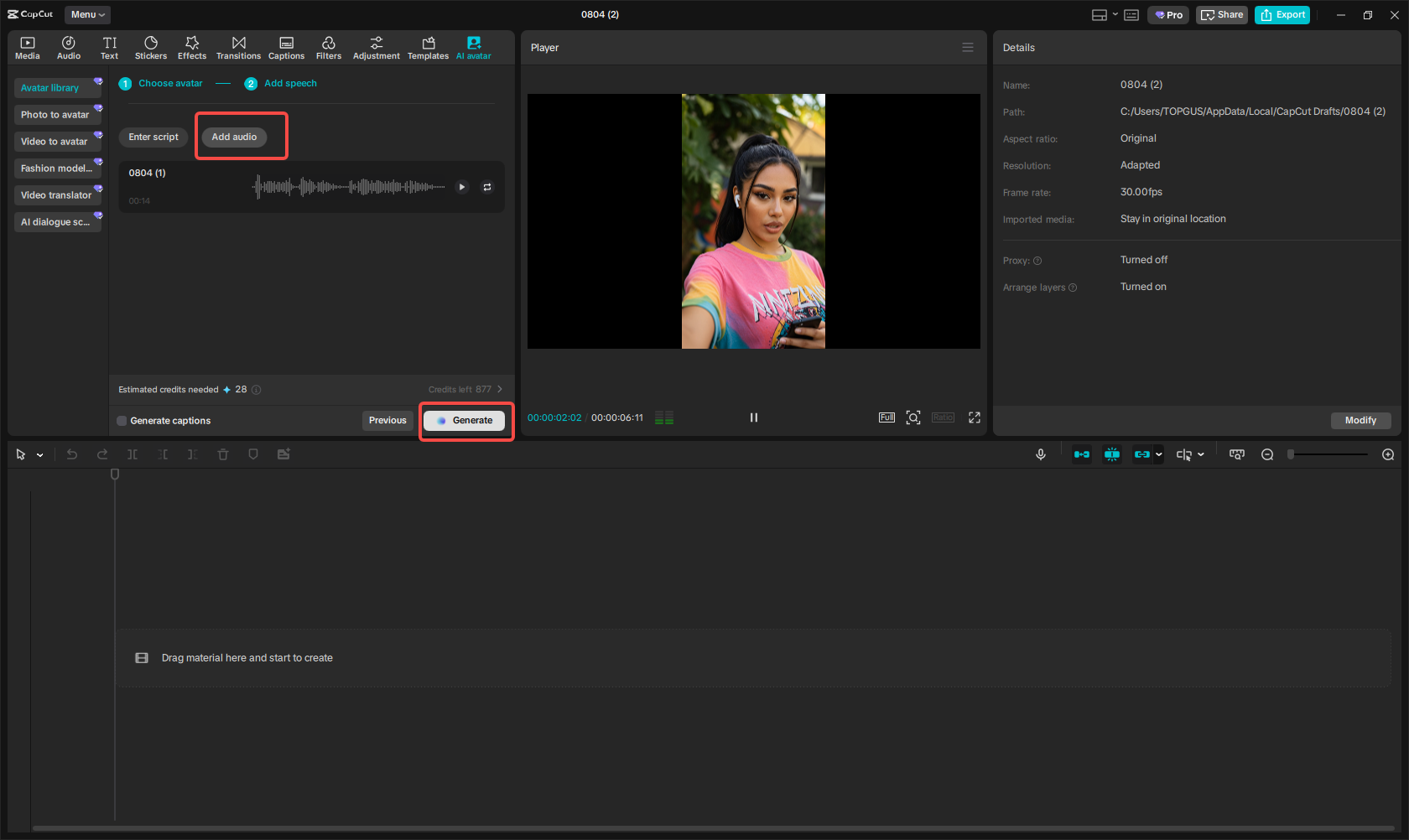Click the Generate button
1409x840 pixels.
465,420
